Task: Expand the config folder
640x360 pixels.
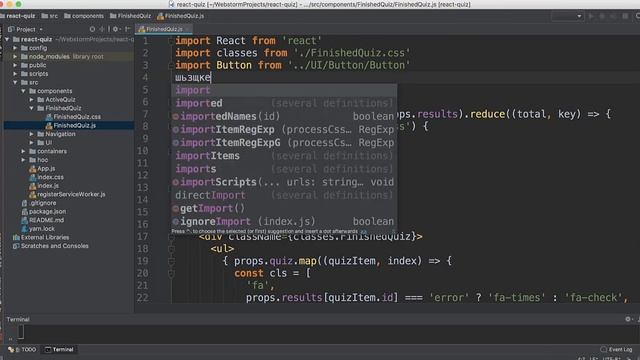Action: [15, 48]
